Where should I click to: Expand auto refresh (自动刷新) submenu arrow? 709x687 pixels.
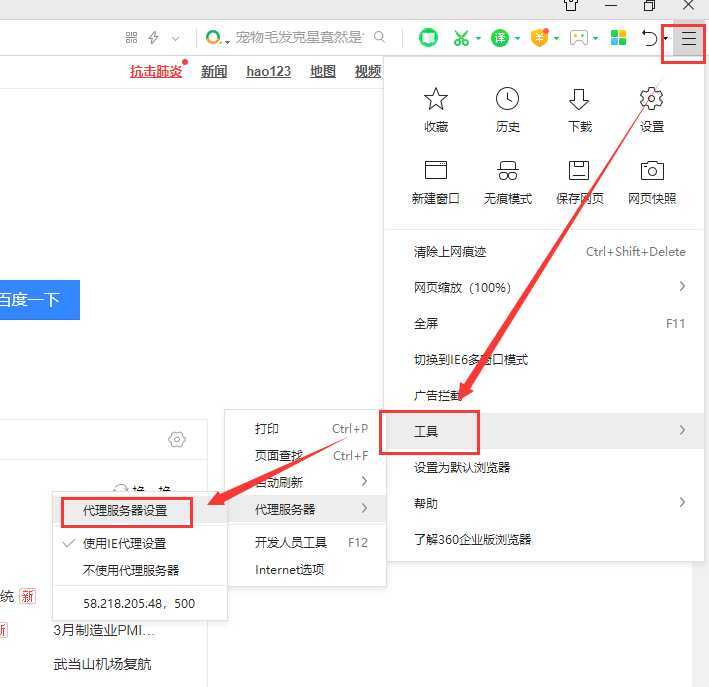364,481
